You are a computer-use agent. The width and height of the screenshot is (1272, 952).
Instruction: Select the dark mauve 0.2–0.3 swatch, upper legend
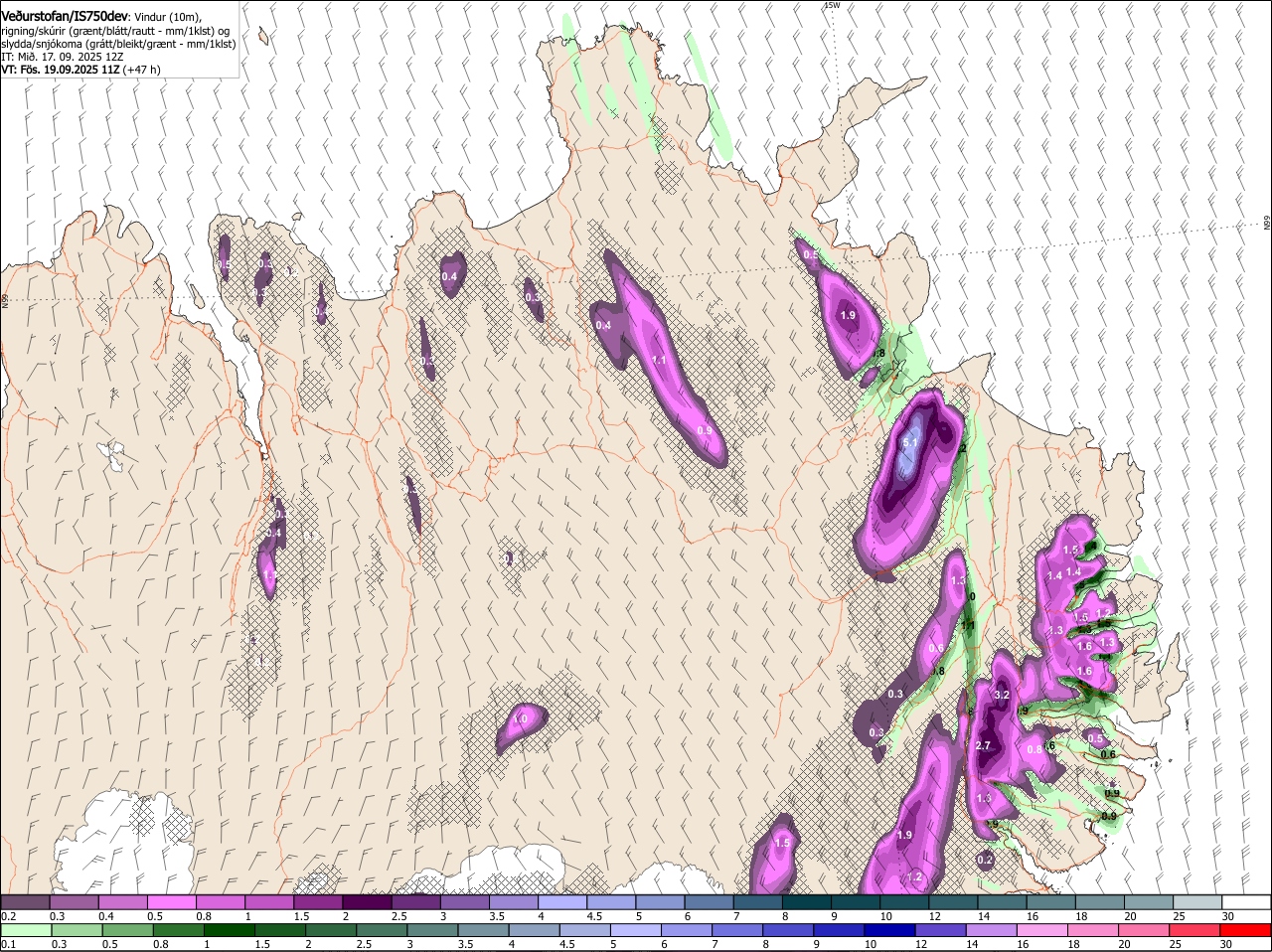25,901
